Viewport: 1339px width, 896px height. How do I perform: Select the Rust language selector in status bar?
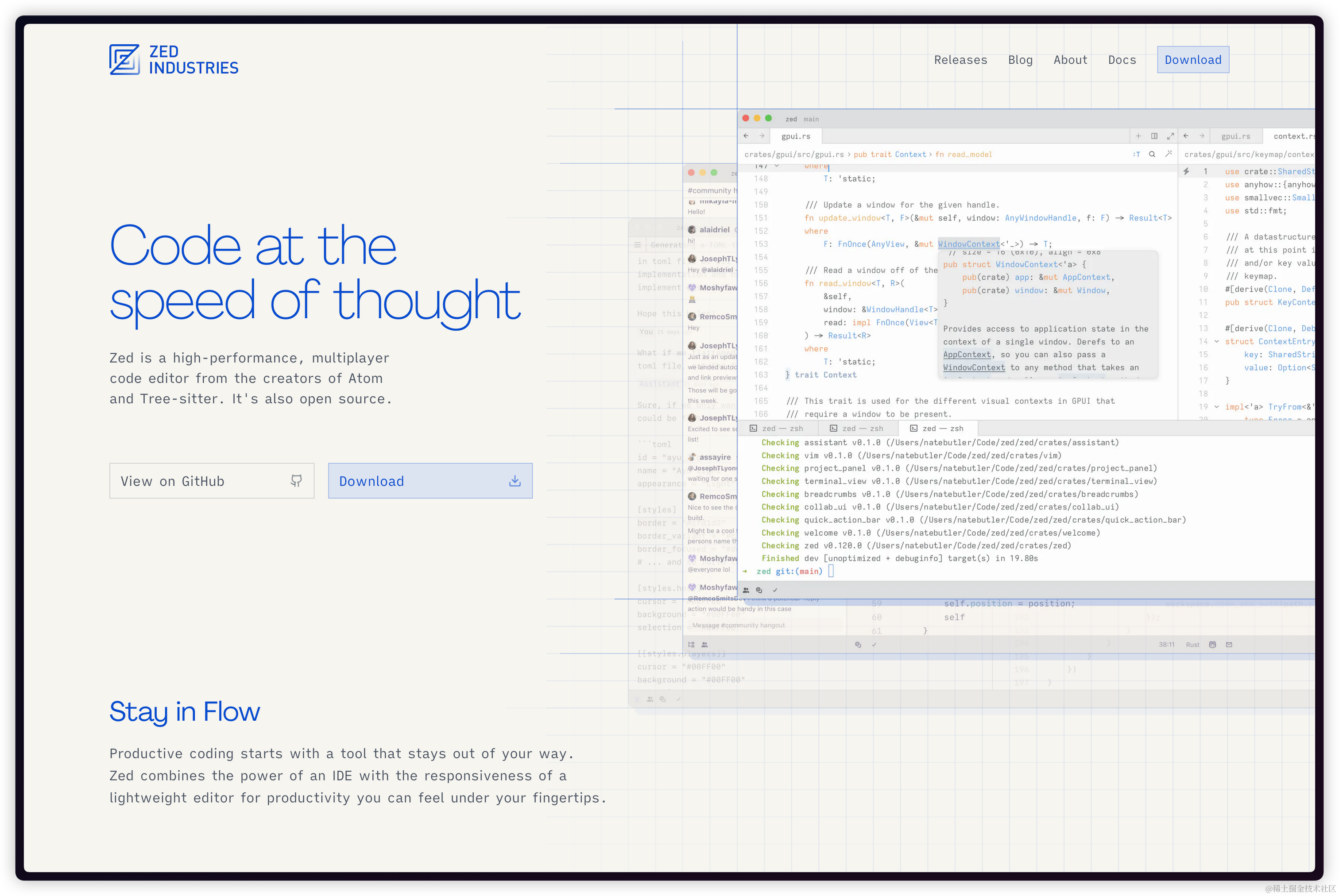click(1193, 645)
